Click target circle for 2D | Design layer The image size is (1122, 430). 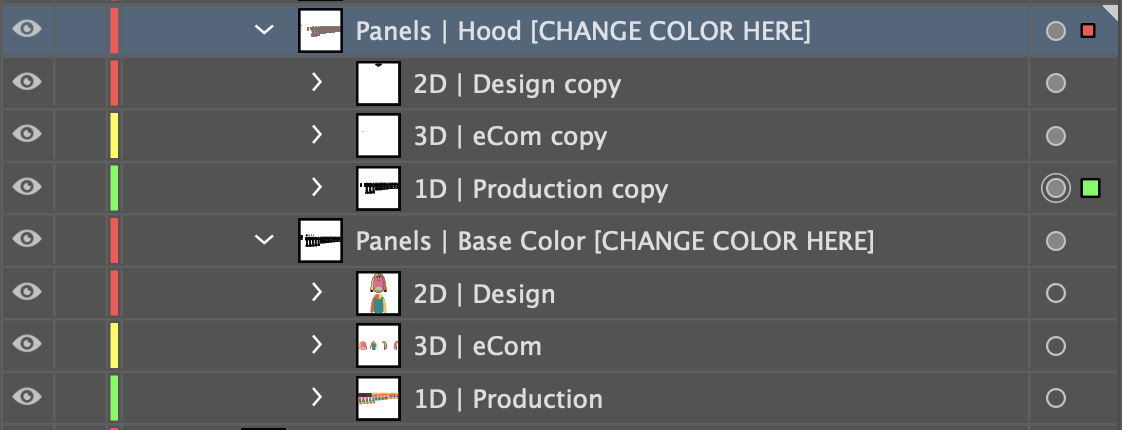click(x=1055, y=293)
